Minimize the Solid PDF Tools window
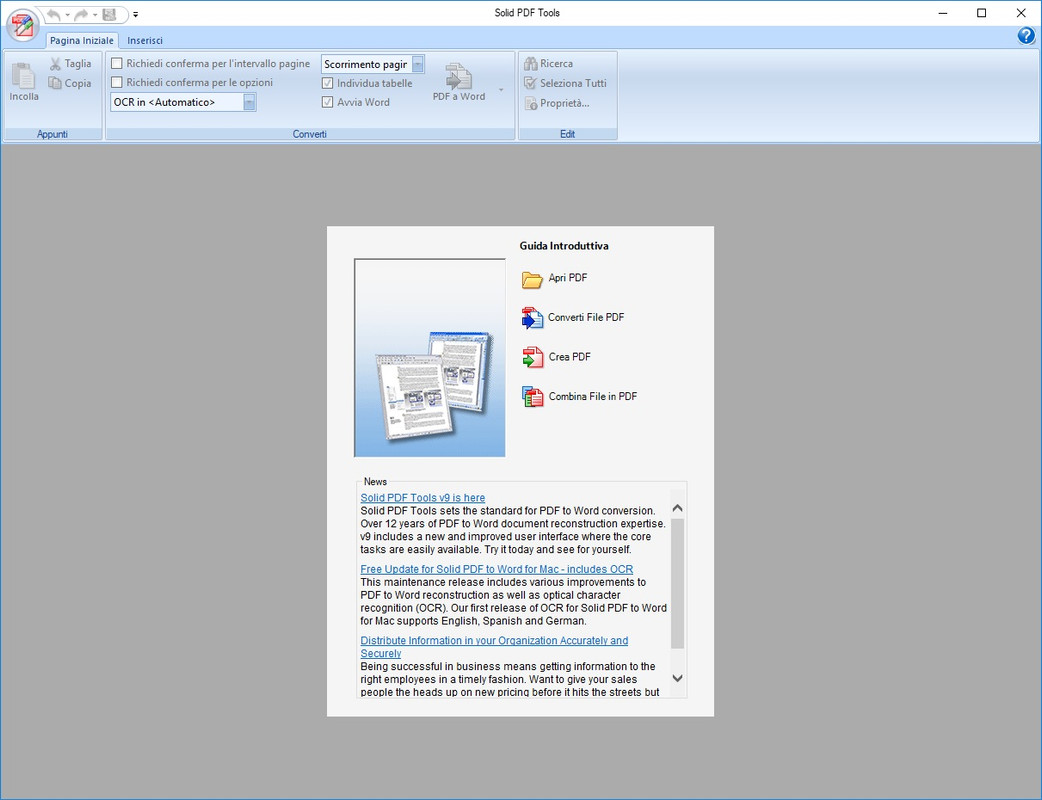Image resolution: width=1042 pixels, height=800 pixels. click(x=942, y=13)
